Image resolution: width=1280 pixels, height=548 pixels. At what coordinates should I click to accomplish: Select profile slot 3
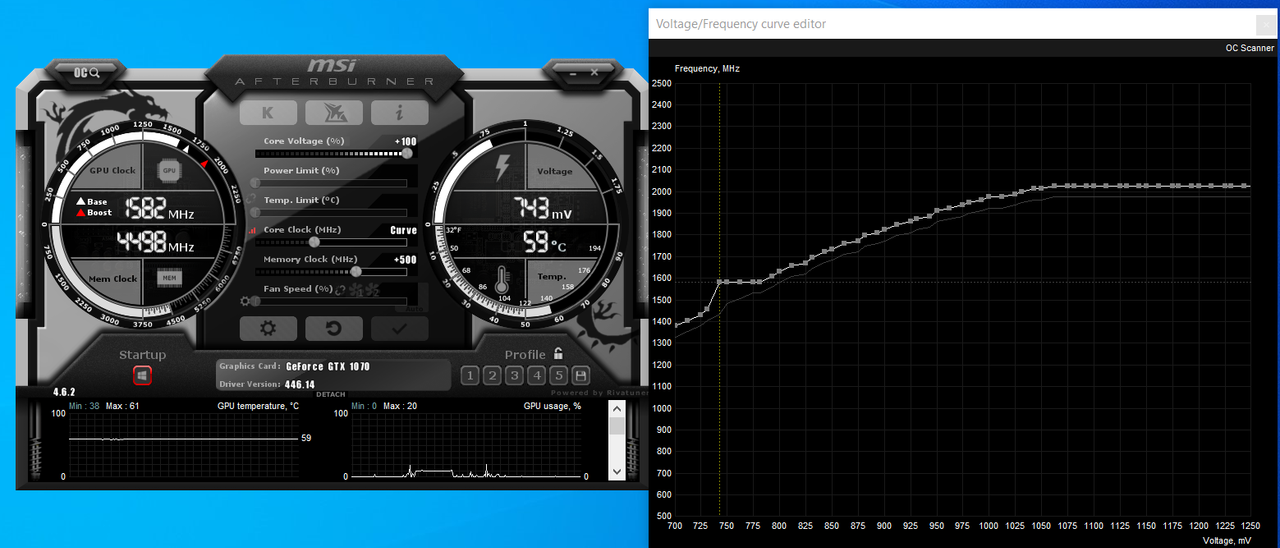pyautogui.click(x=514, y=376)
